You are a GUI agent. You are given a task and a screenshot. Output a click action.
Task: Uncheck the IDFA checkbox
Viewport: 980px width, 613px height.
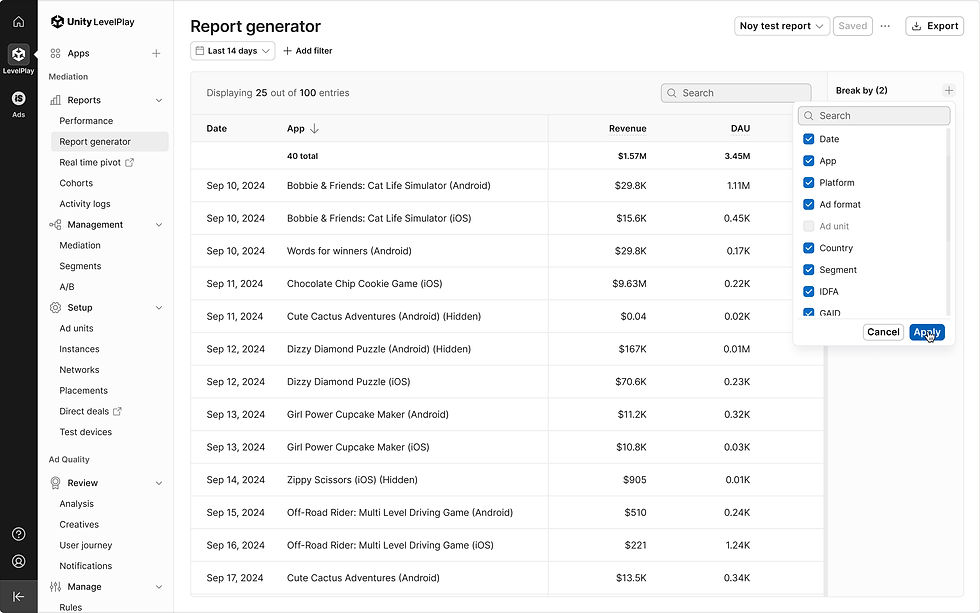pyautogui.click(x=809, y=292)
